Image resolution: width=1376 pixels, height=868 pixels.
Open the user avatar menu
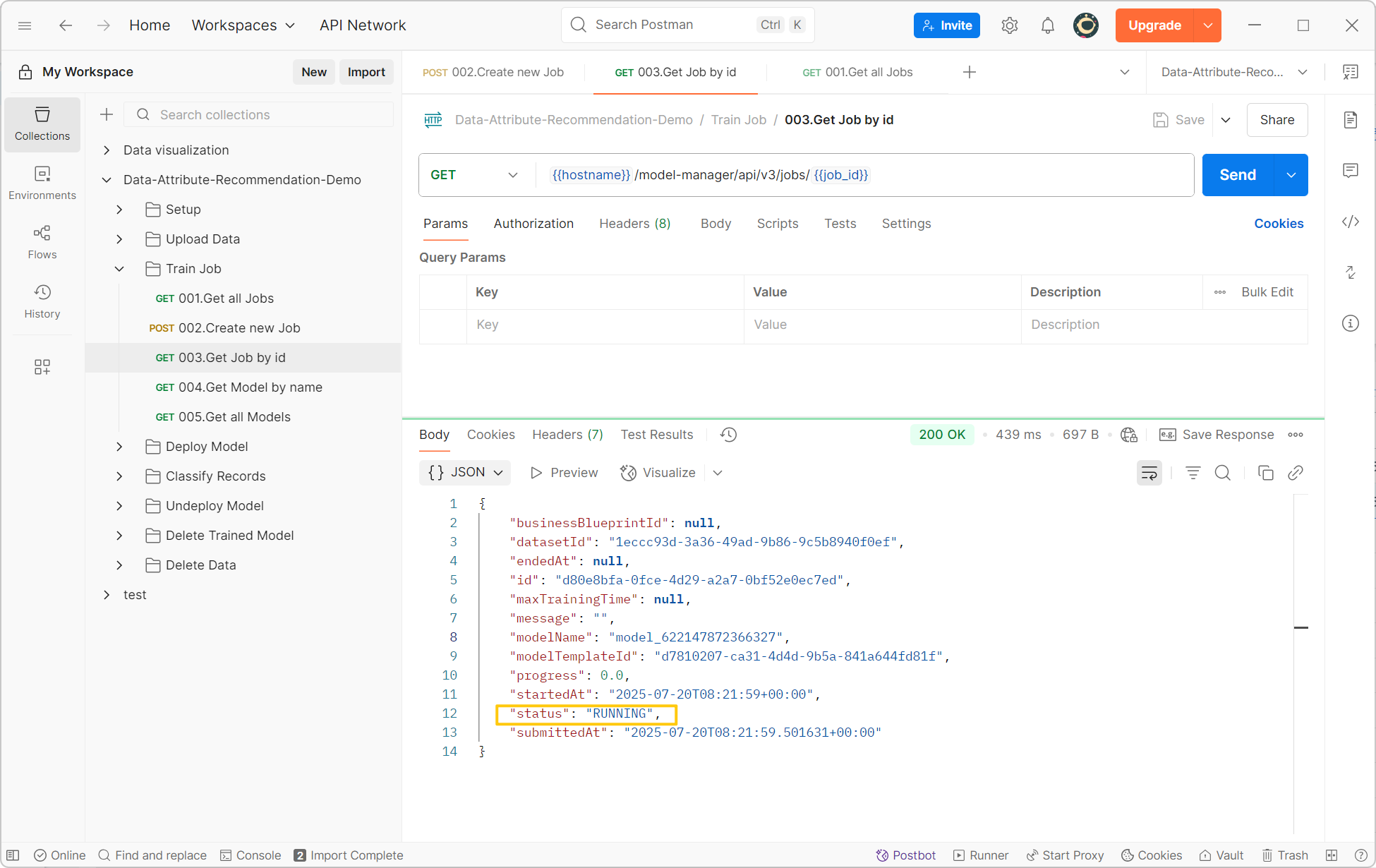pos(1086,25)
